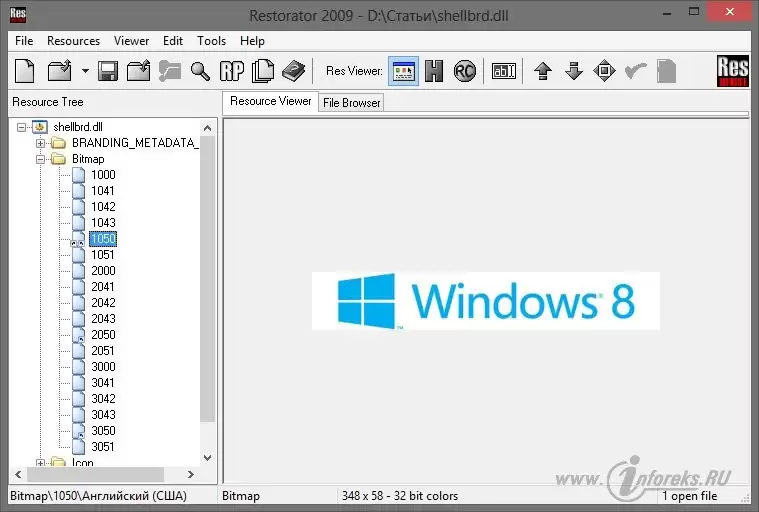Open the Resources menu
This screenshot has height=512, width=759.
pos(73,41)
